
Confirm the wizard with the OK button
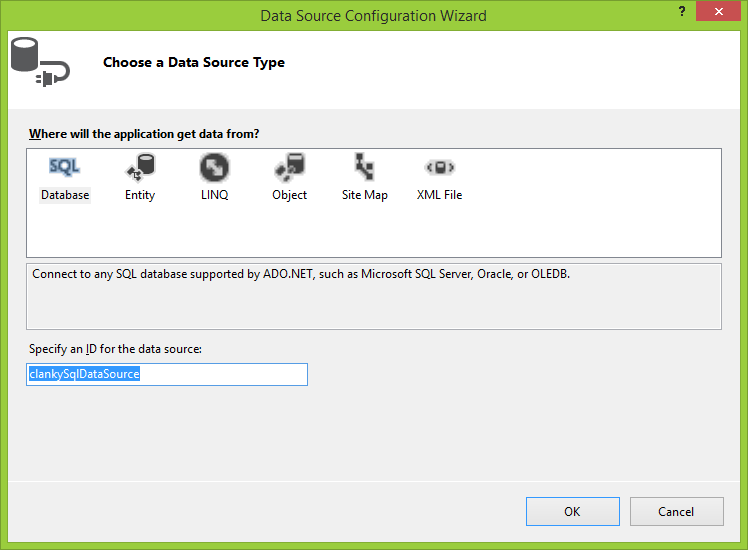[x=572, y=511]
